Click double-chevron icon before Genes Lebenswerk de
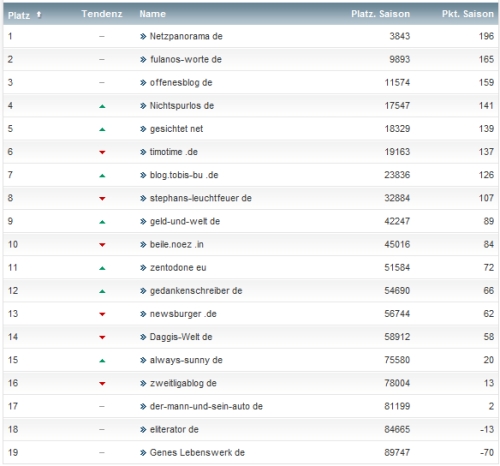The width and height of the screenshot is (500, 466). click(143, 453)
